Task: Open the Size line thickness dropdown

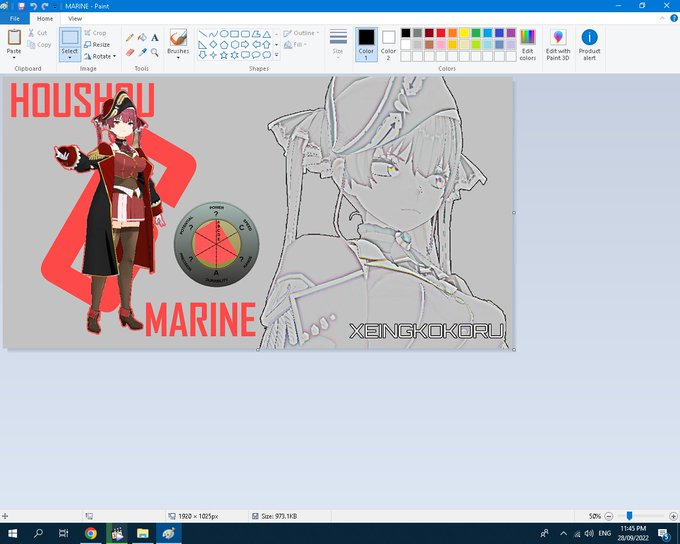Action: tap(338, 45)
